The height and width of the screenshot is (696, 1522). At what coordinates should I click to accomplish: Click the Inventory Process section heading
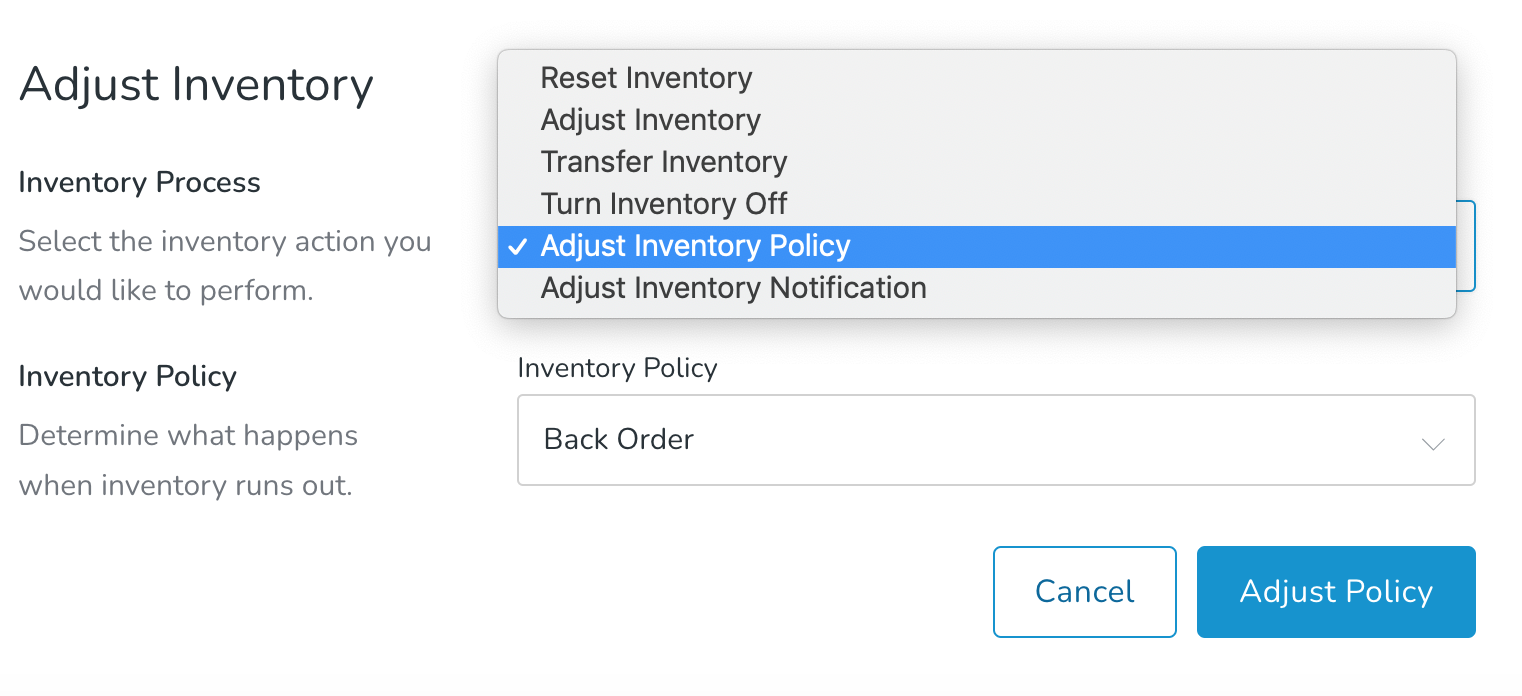pyautogui.click(x=139, y=182)
